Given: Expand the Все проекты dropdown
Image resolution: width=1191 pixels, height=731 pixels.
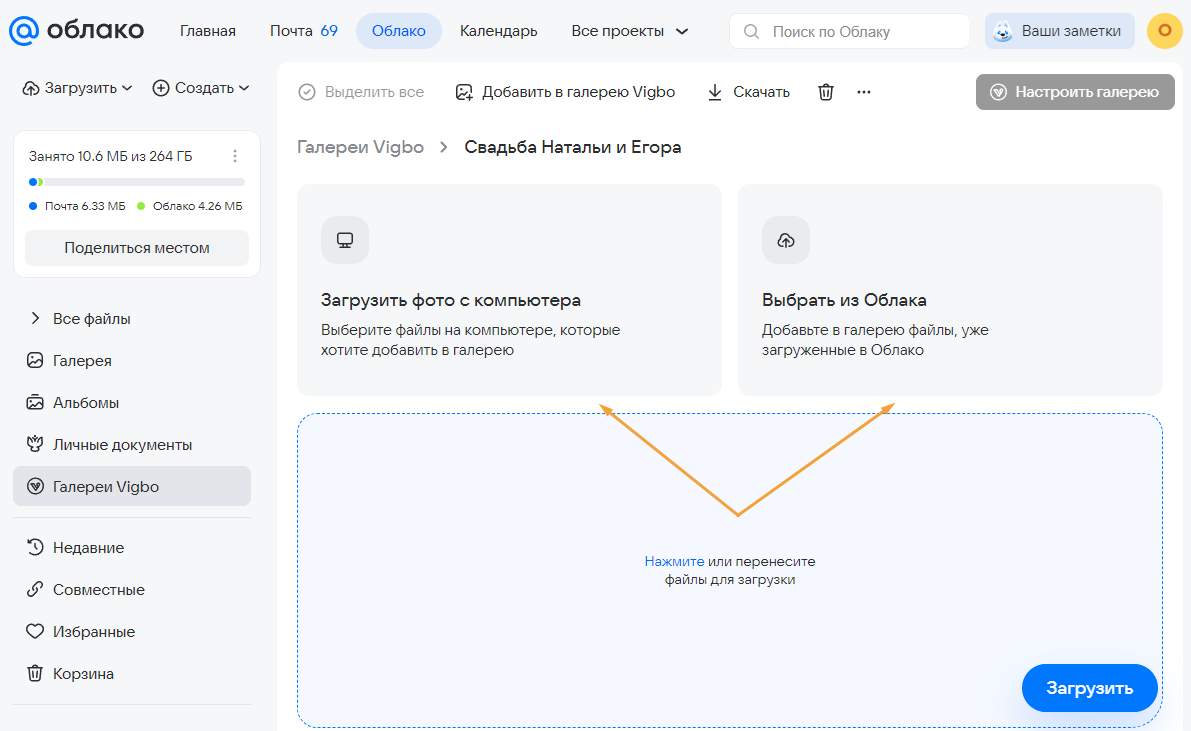Looking at the screenshot, I should [630, 31].
